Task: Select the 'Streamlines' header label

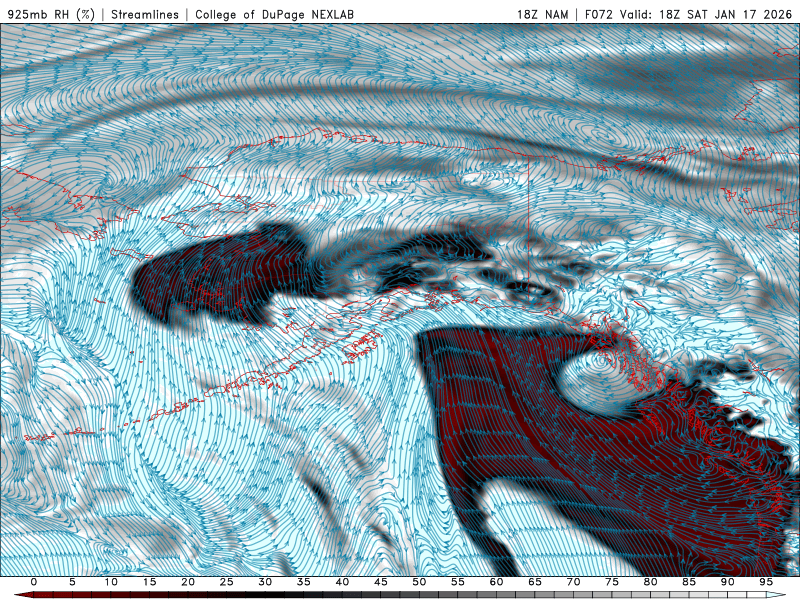Action: coord(145,14)
